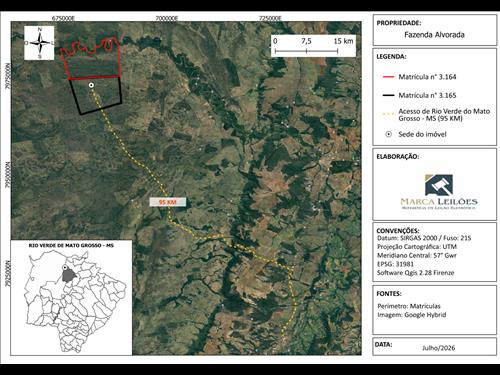Click the Julho/2026 date value

pos(439,348)
